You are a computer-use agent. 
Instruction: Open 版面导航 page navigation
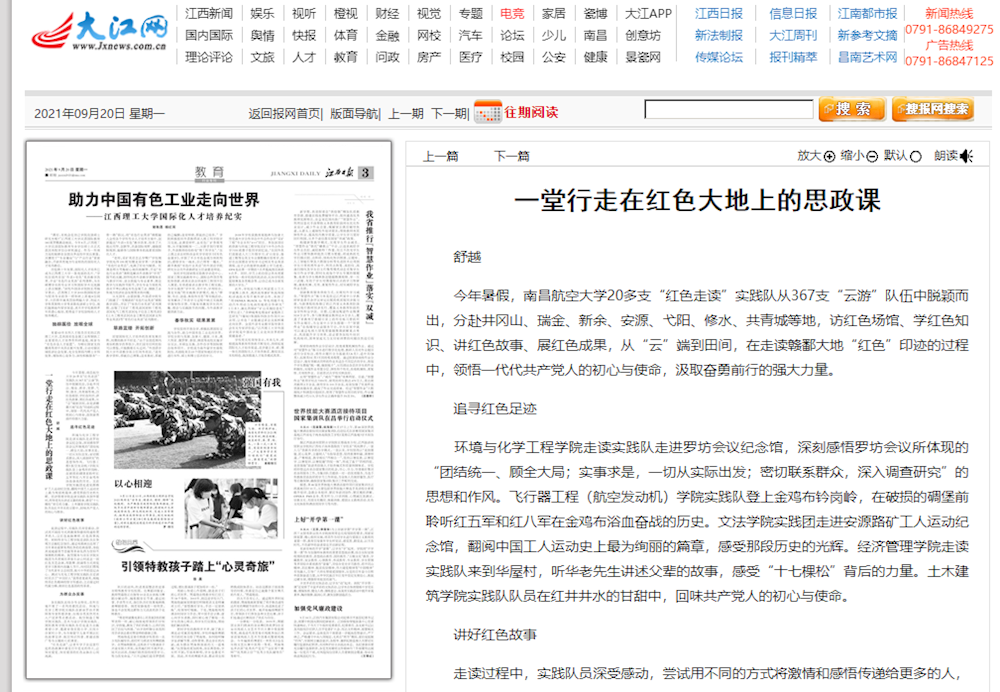click(354, 113)
